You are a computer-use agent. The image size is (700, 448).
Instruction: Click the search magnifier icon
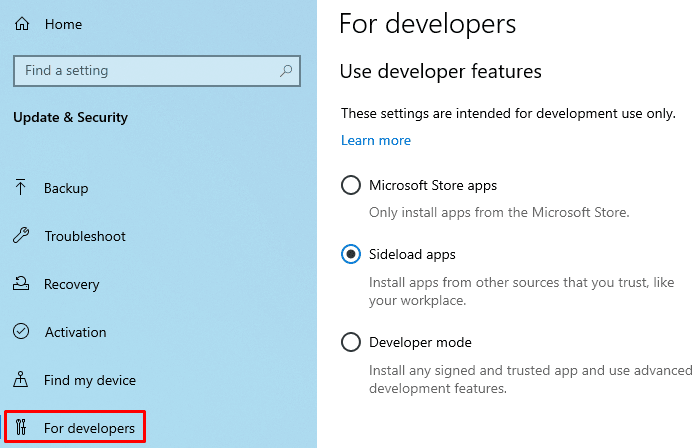tap(287, 71)
